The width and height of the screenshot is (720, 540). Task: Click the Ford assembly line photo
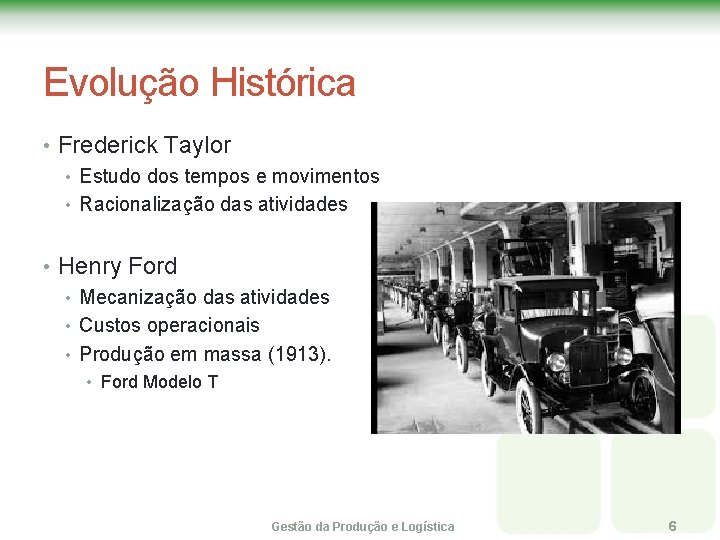tap(526, 318)
